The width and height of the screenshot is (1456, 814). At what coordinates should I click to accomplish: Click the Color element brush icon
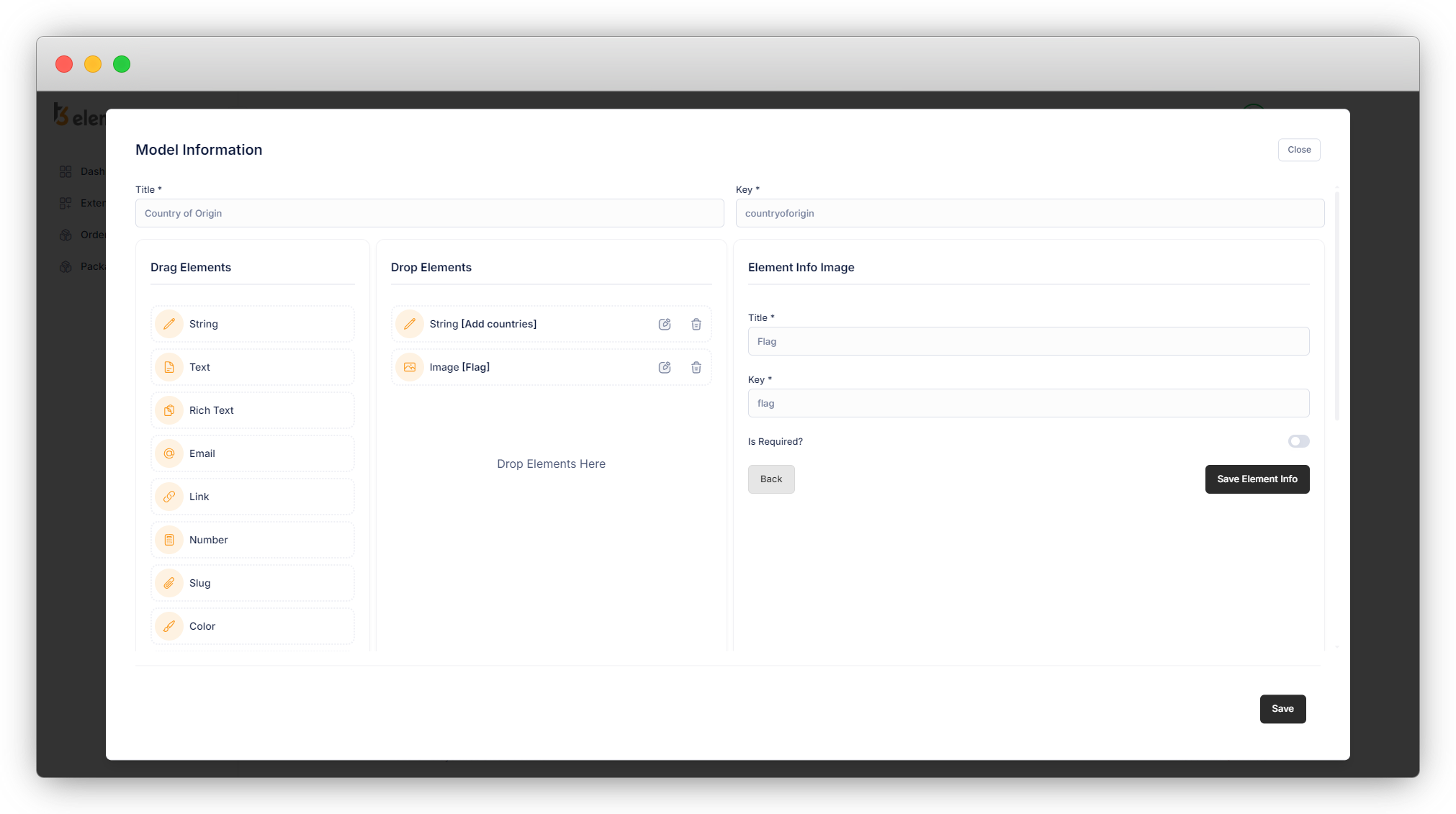click(x=169, y=626)
